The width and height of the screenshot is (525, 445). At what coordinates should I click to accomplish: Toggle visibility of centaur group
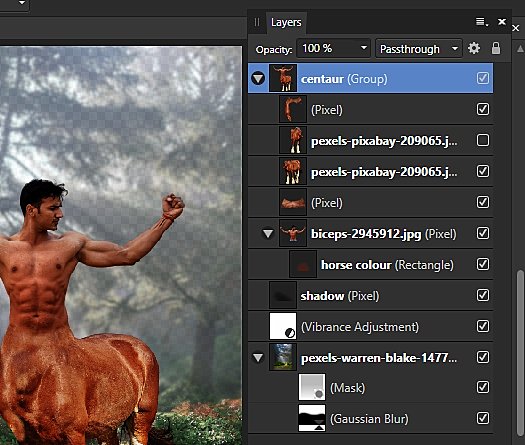pyautogui.click(x=483, y=78)
